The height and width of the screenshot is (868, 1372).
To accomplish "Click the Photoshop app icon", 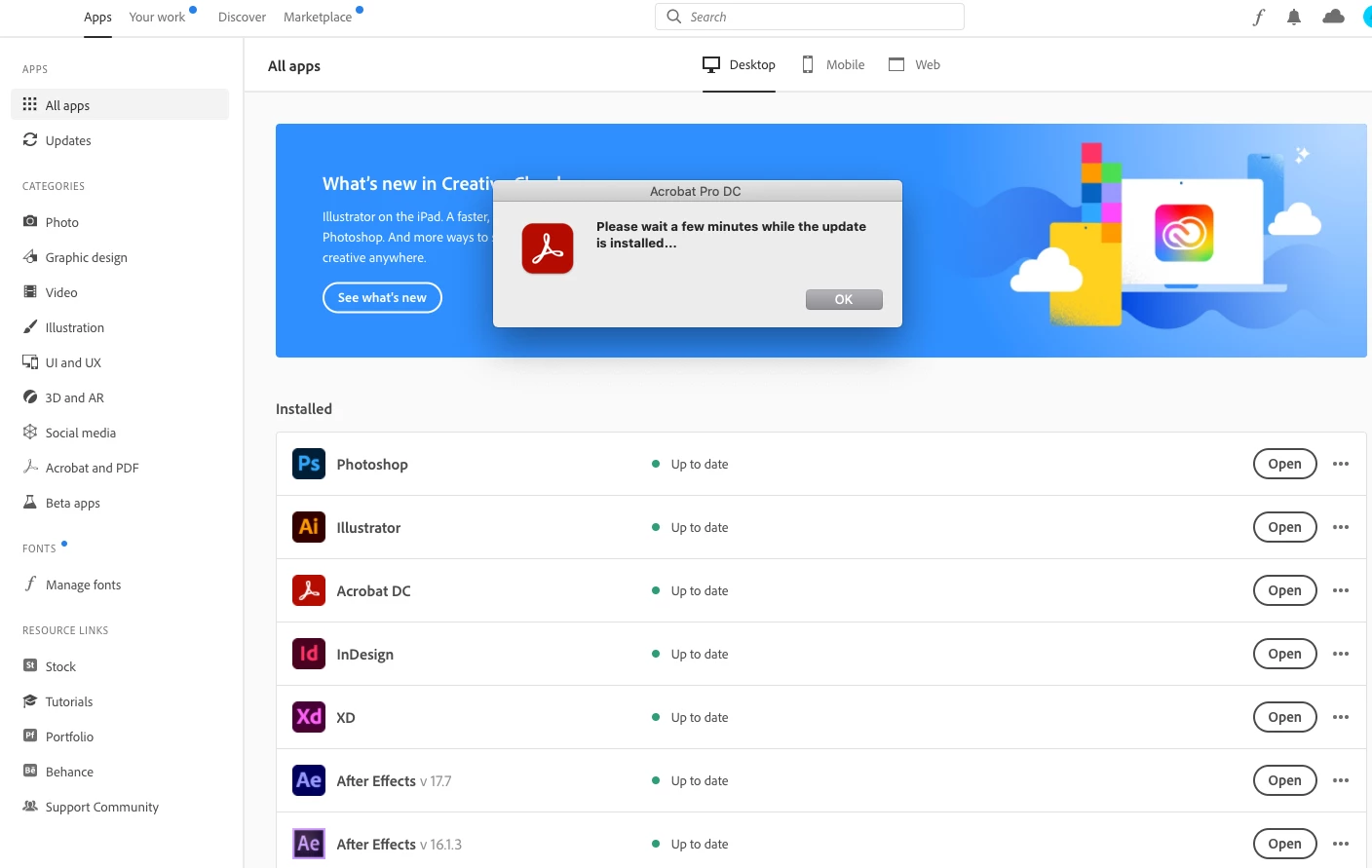I will tap(309, 464).
